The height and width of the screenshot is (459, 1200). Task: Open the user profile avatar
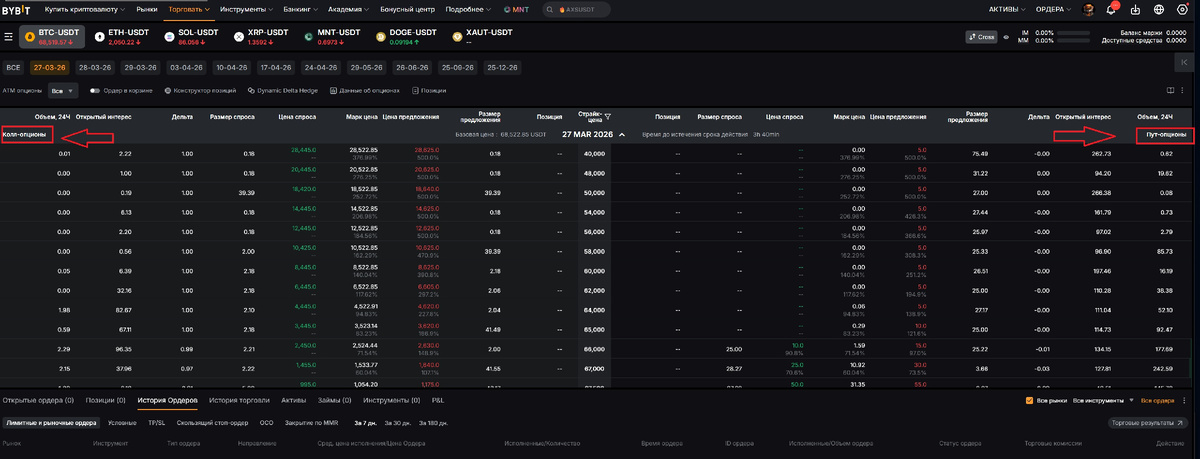[x=1089, y=9]
